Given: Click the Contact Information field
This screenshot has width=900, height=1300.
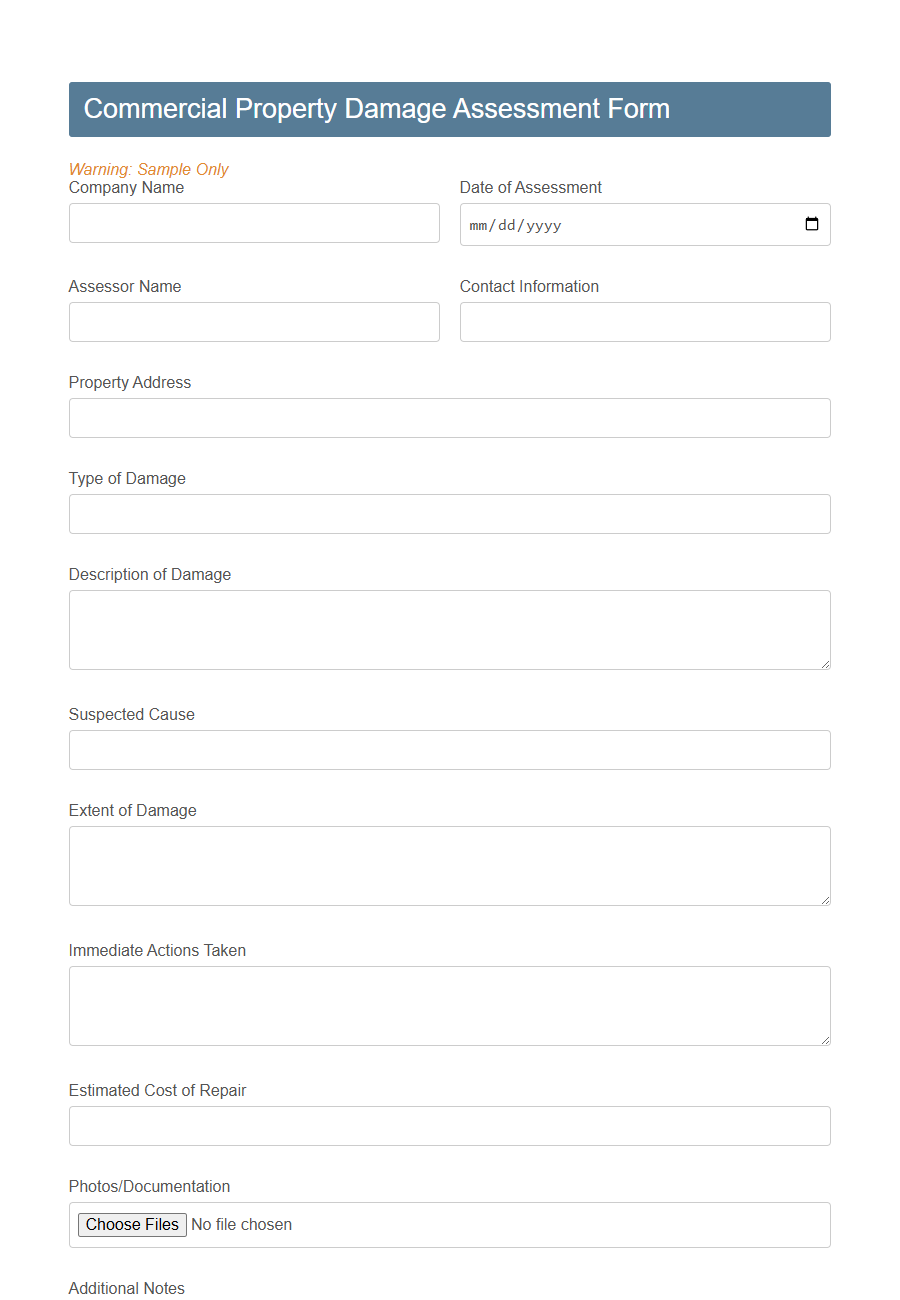Looking at the screenshot, I should [x=645, y=321].
